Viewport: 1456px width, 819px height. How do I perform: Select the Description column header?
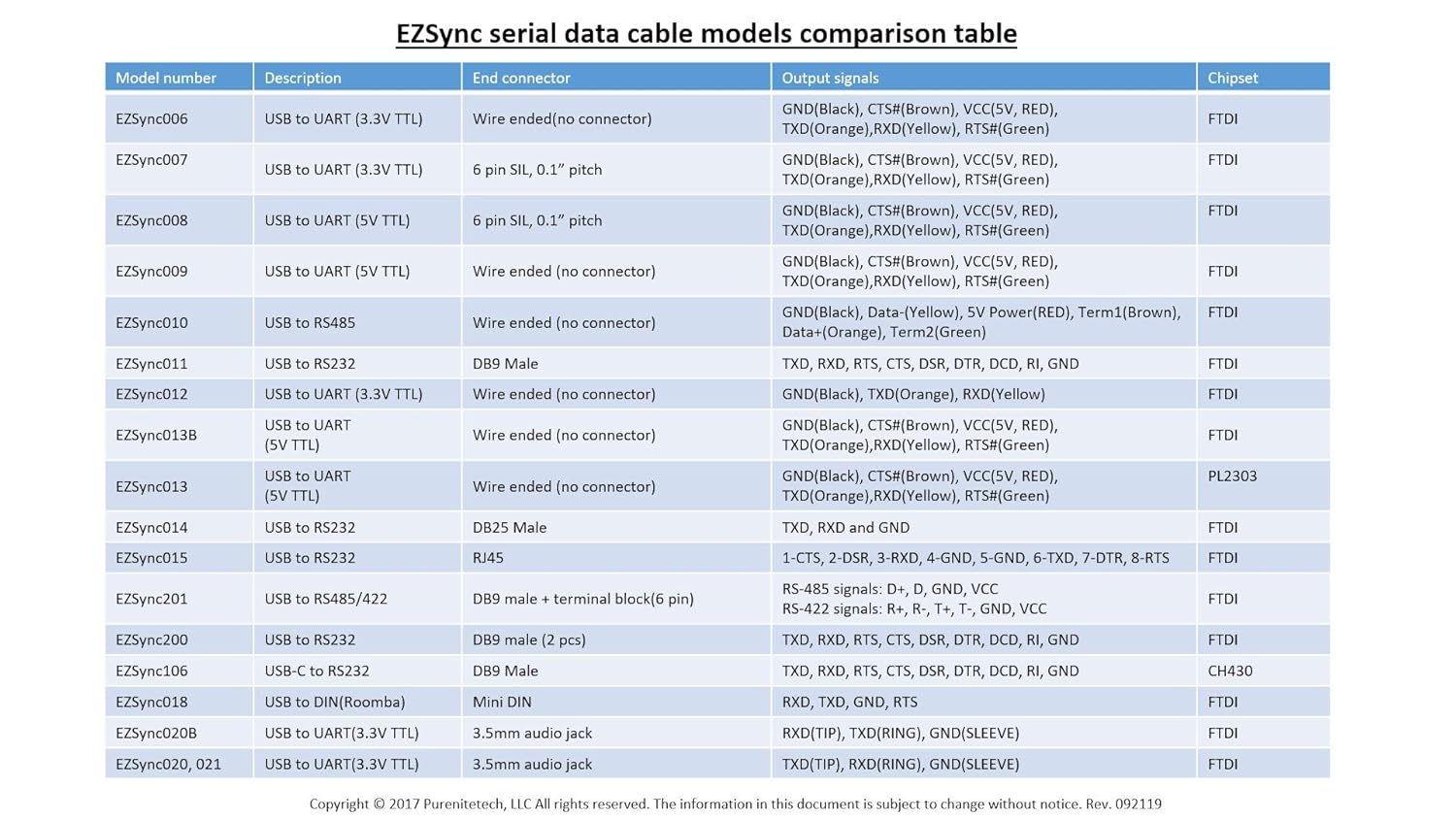303,78
